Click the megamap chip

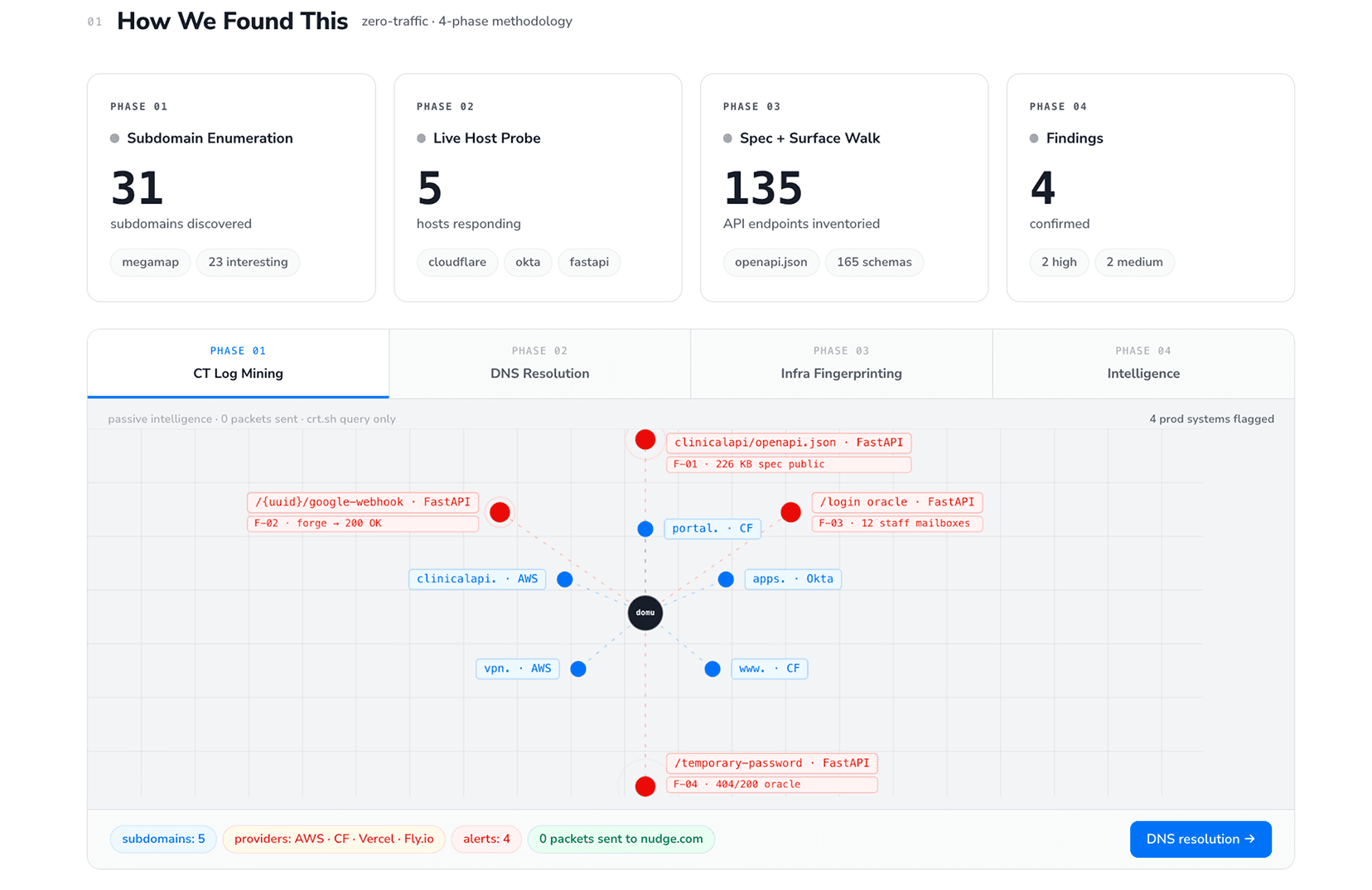click(x=150, y=263)
